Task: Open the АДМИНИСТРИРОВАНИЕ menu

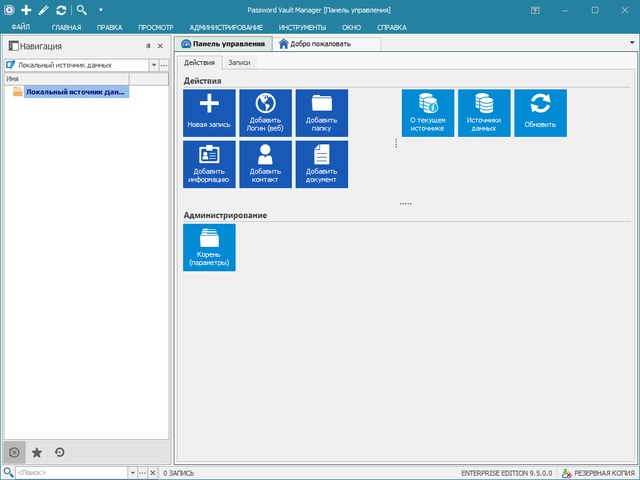Action: pos(226,27)
